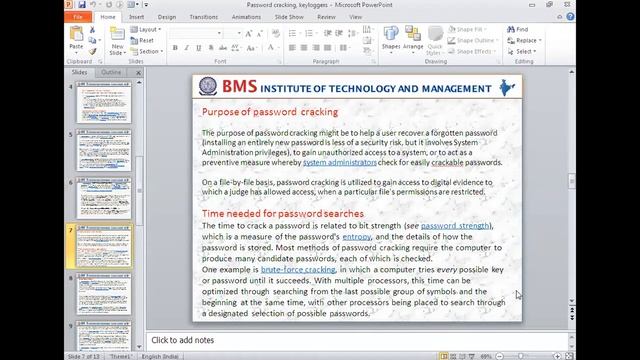This screenshot has width=640, height=360.
Task: Select slide 8 thumbnail
Action: coord(104,294)
